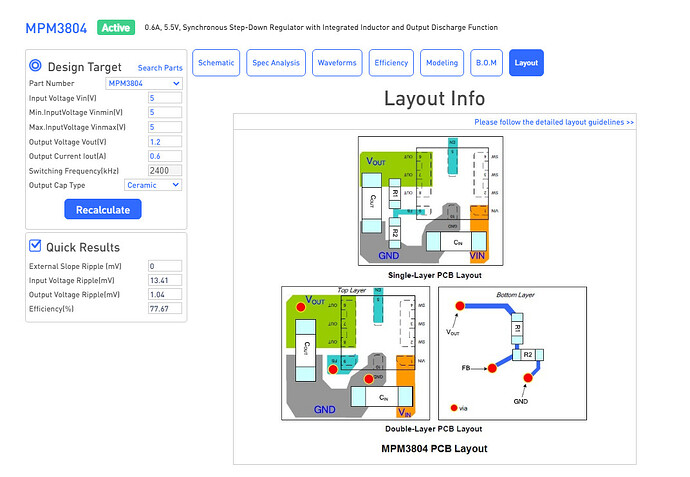Image resolution: width=690 pixels, height=477 pixels.
Task: Click the Double-Layer PCB Layout caption
Action: click(x=434, y=429)
